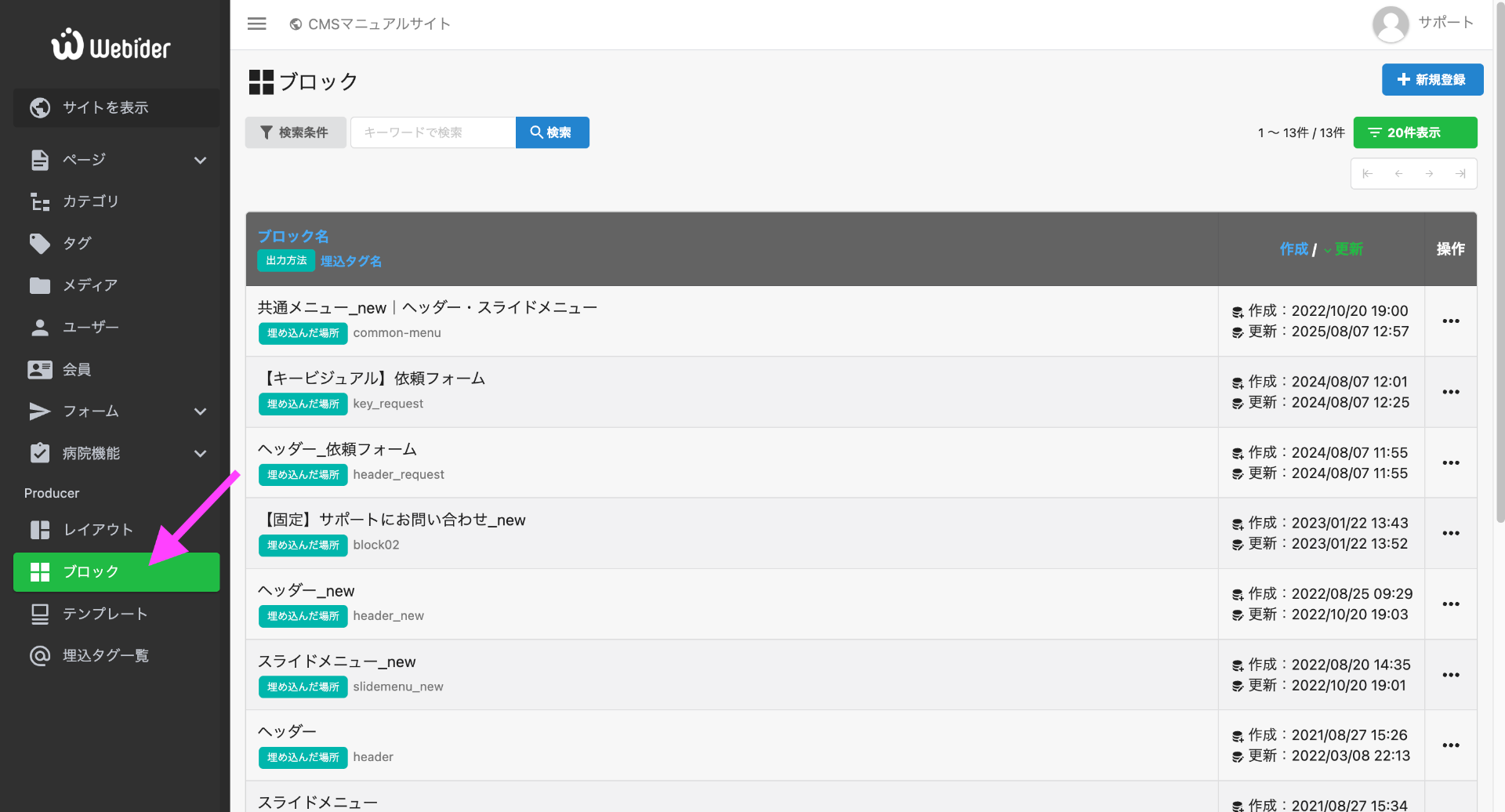Open the 会員 members section icon
Image resolution: width=1505 pixels, height=812 pixels.
[x=40, y=369]
